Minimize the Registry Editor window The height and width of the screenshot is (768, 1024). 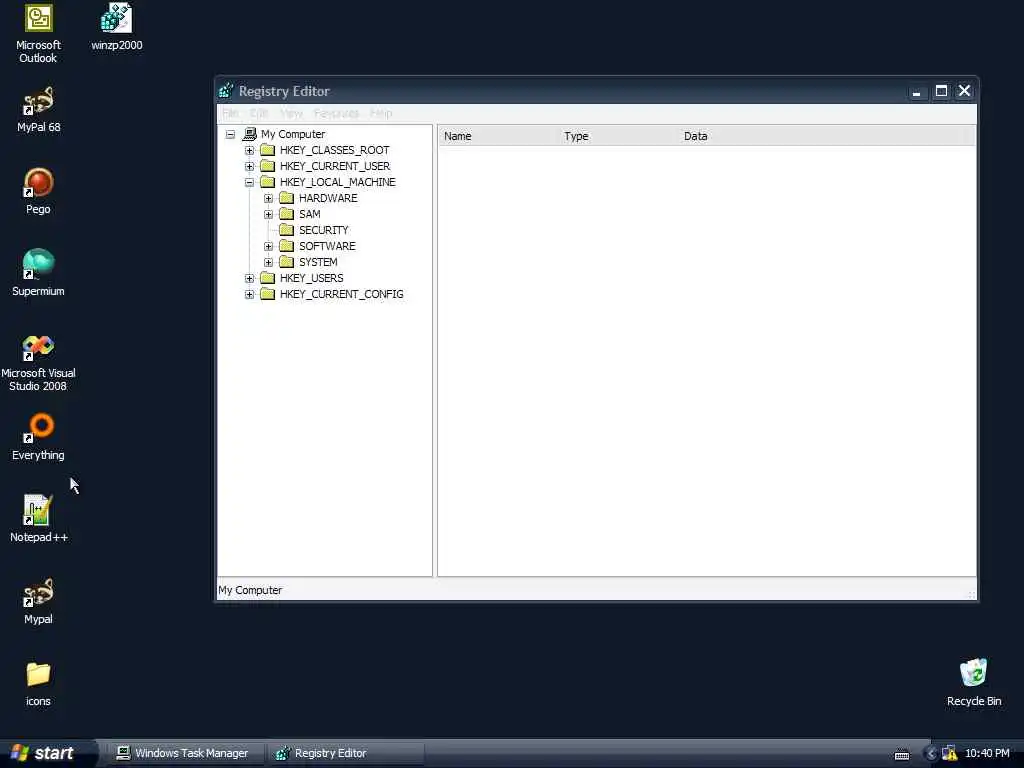coord(916,91)
